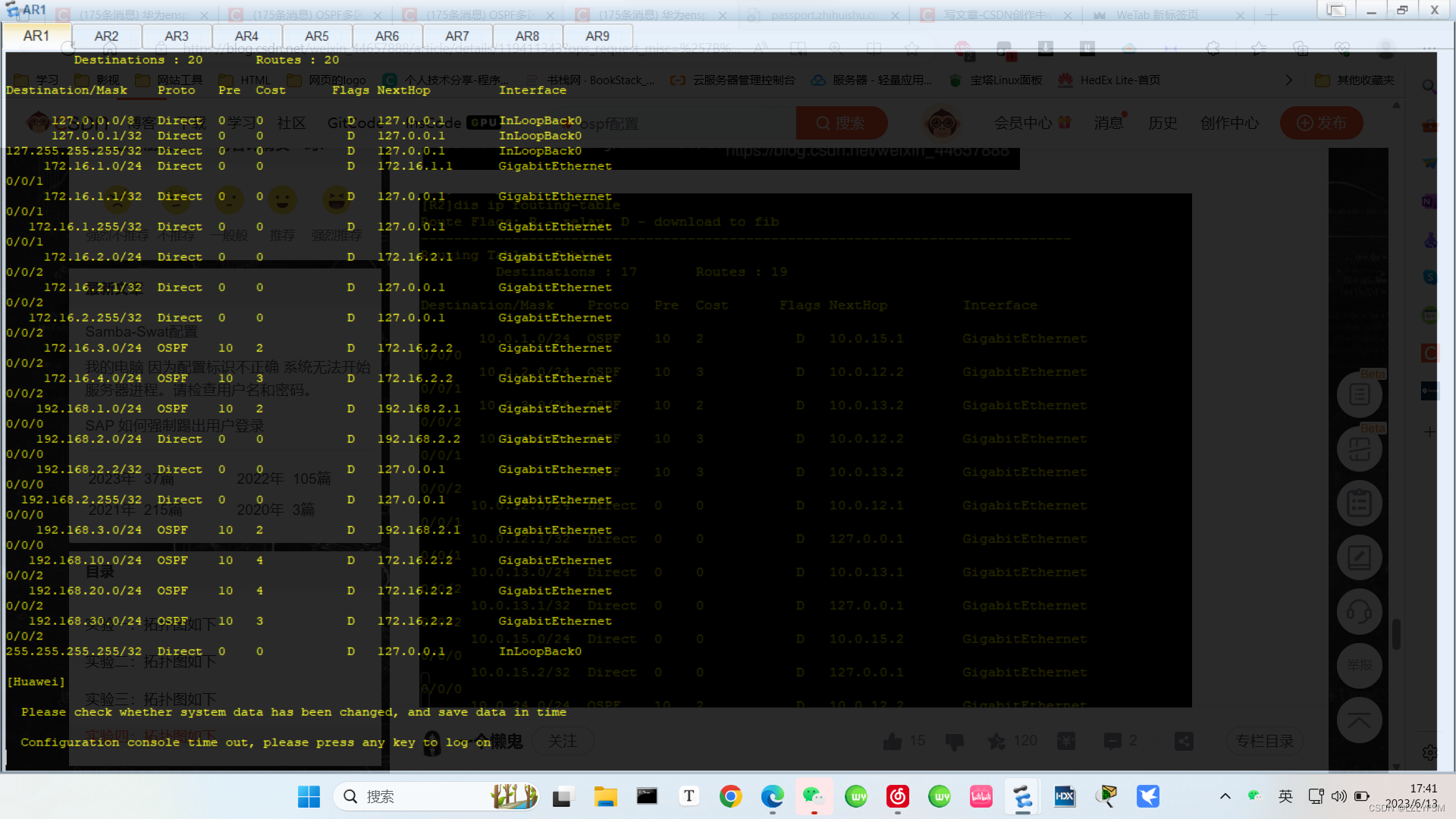Screen dimensions: 1456x819
Task: Open browser downloads icon in toolbar
Action: click(x=1045, y=48)
